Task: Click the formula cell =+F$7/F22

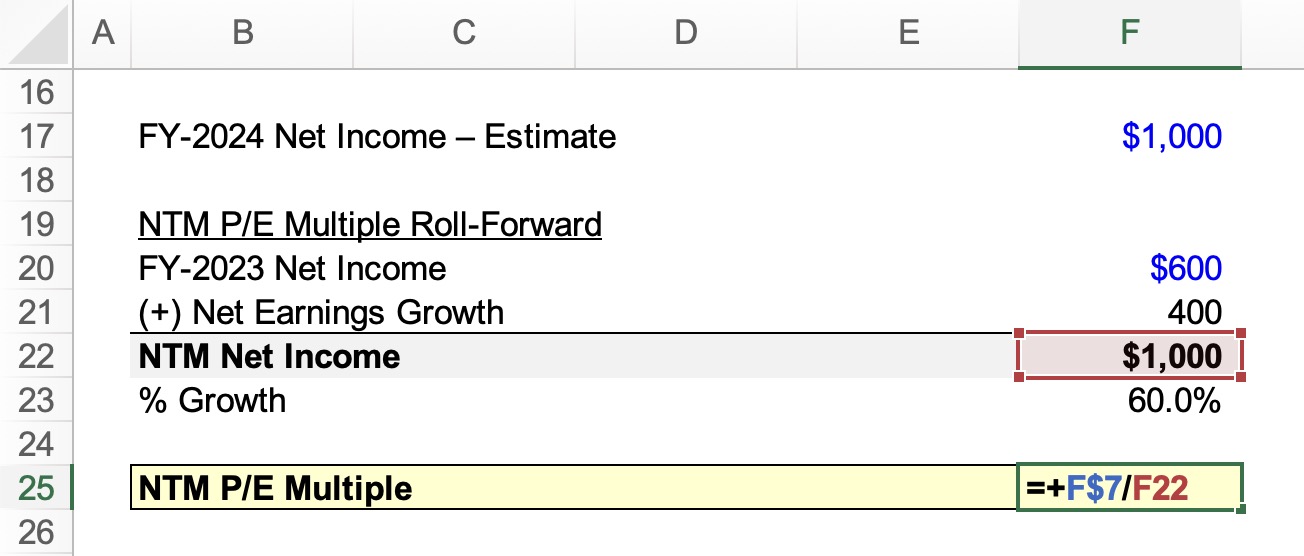Action: [1130, 488]
